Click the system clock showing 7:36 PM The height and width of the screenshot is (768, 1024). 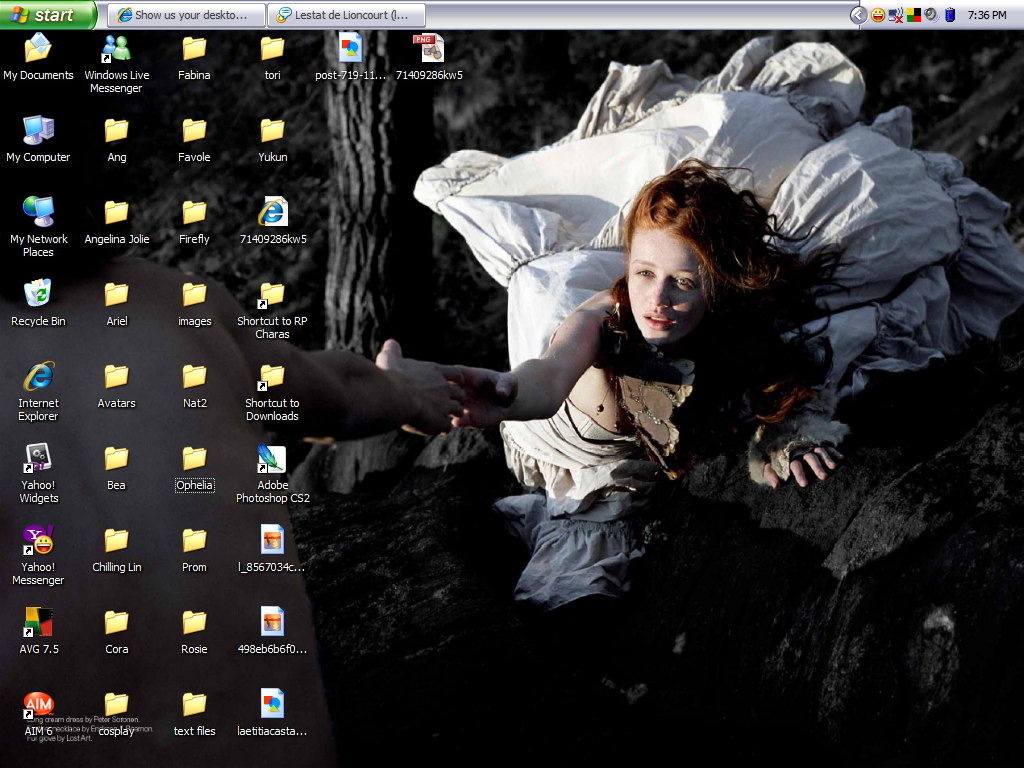[987, 15]
